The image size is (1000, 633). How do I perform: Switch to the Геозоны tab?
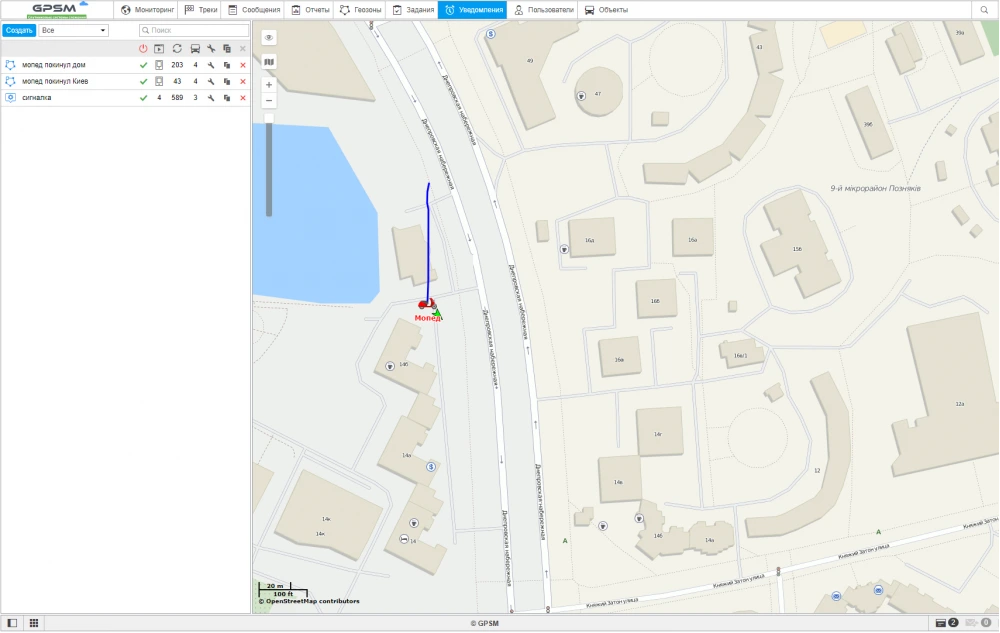[360, 10]
